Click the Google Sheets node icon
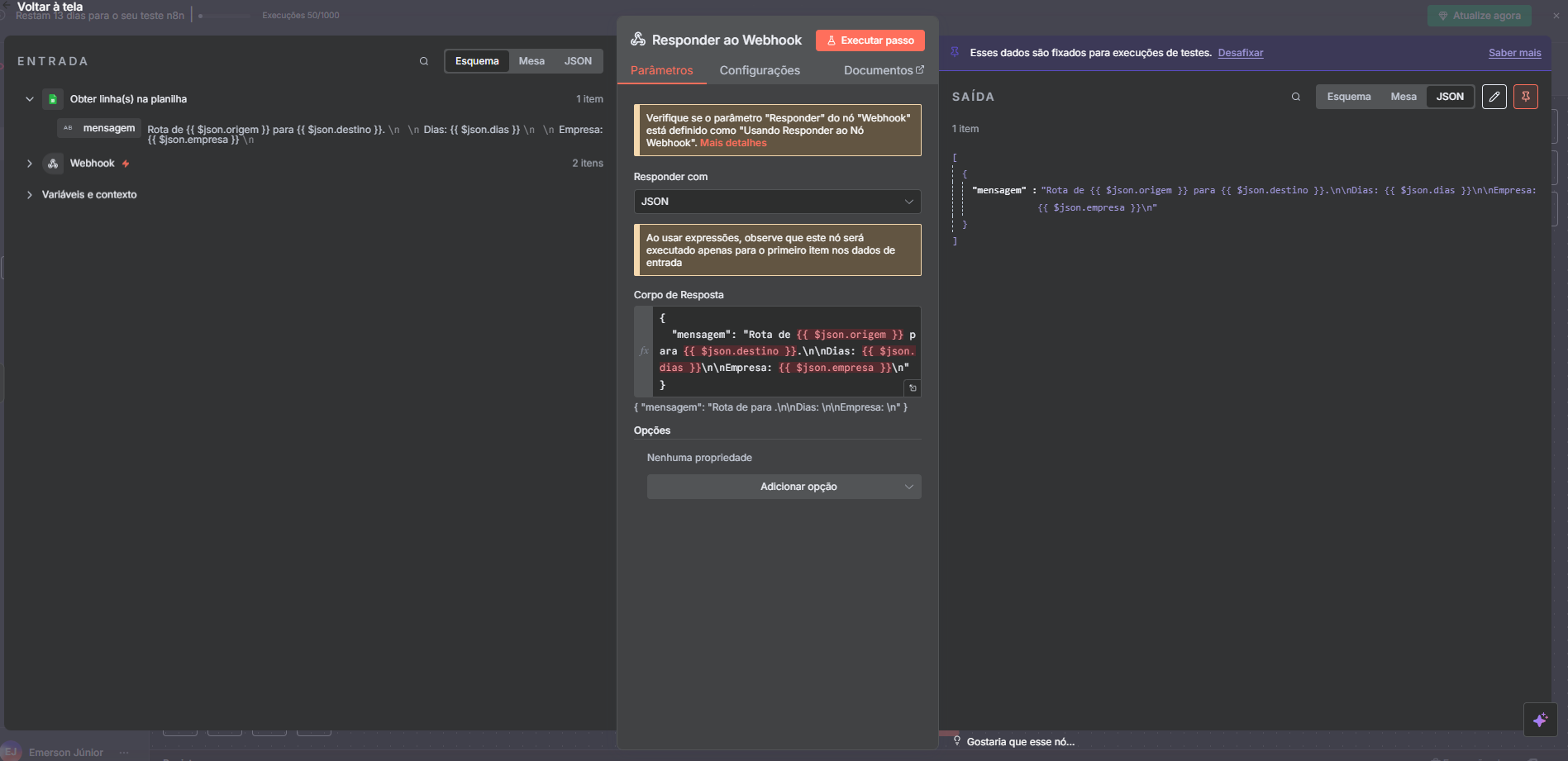Viewport: 1568px width, 761px height. pos(53,99)
